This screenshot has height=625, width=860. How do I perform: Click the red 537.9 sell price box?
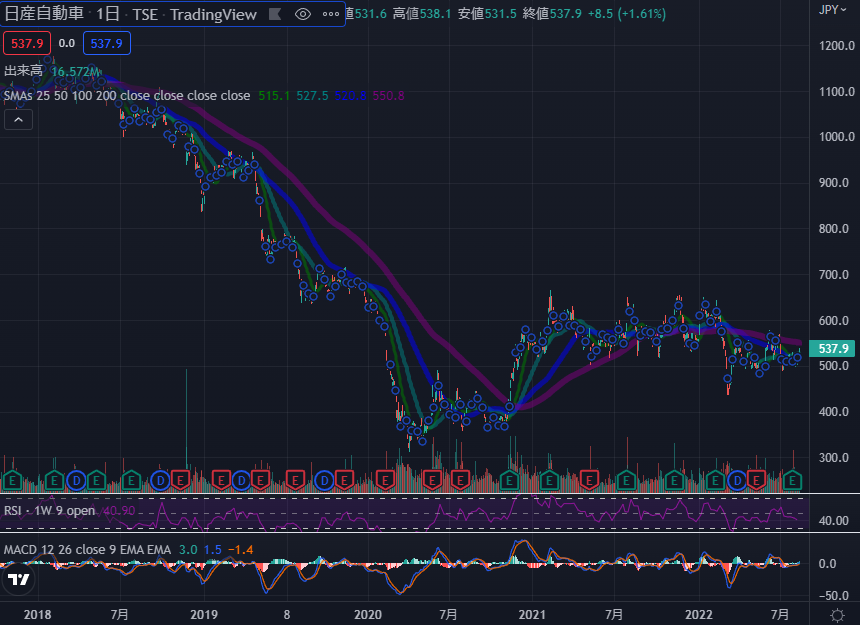[27, 43]
